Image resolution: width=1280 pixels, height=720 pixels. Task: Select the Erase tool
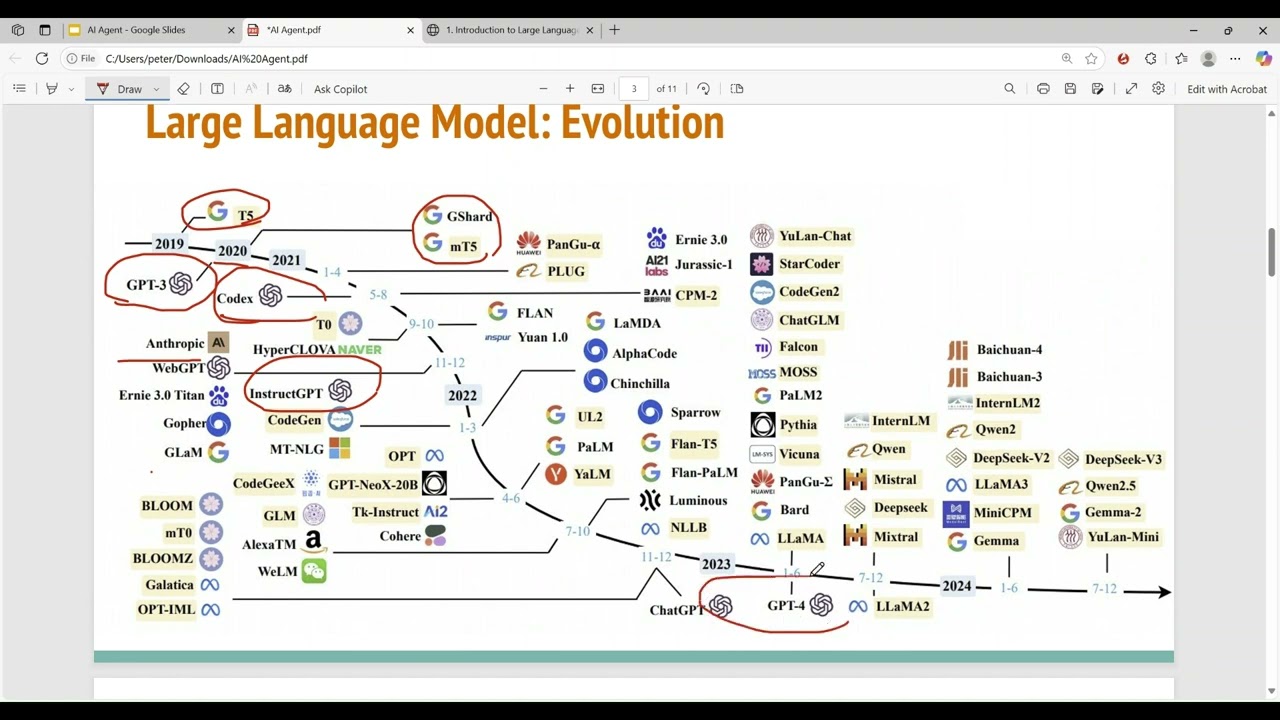pyautogui.click(x=183, y=89)
